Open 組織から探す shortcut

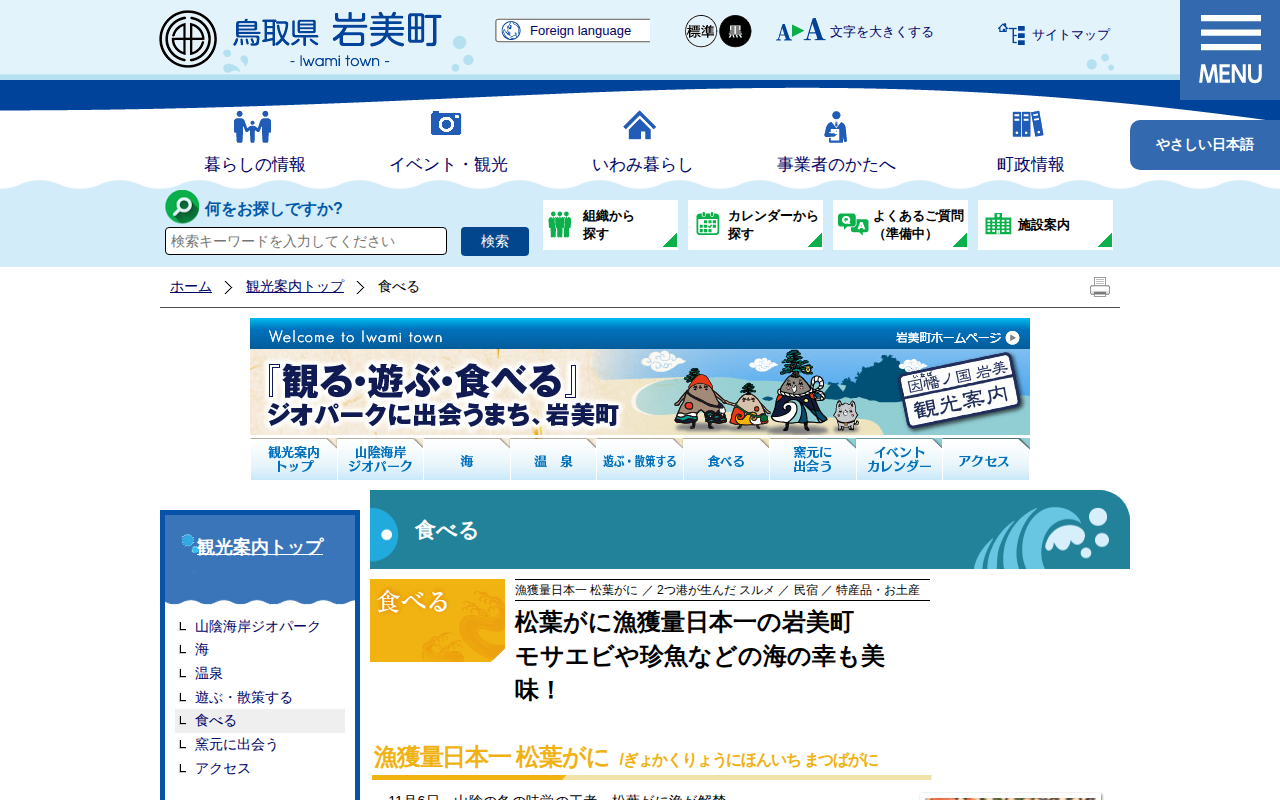610,225
